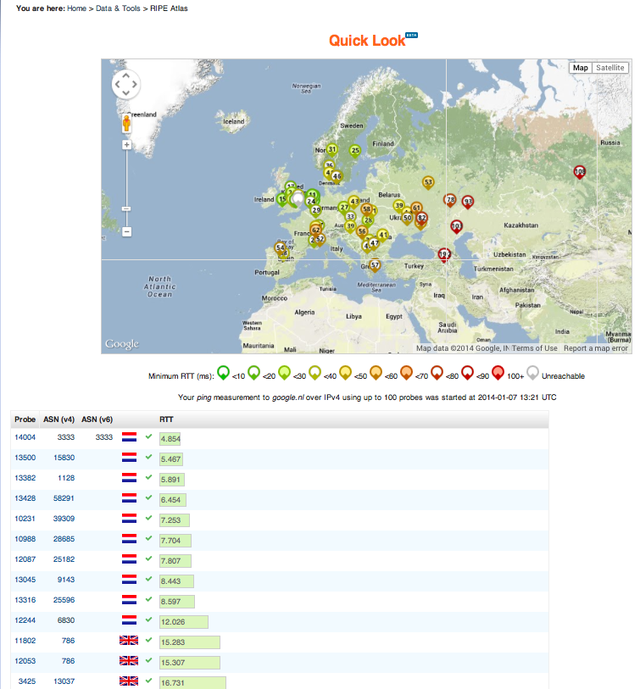Click the orange marker labeled 78
Screen dimensions: 640x689
click(x=450, y=200)
